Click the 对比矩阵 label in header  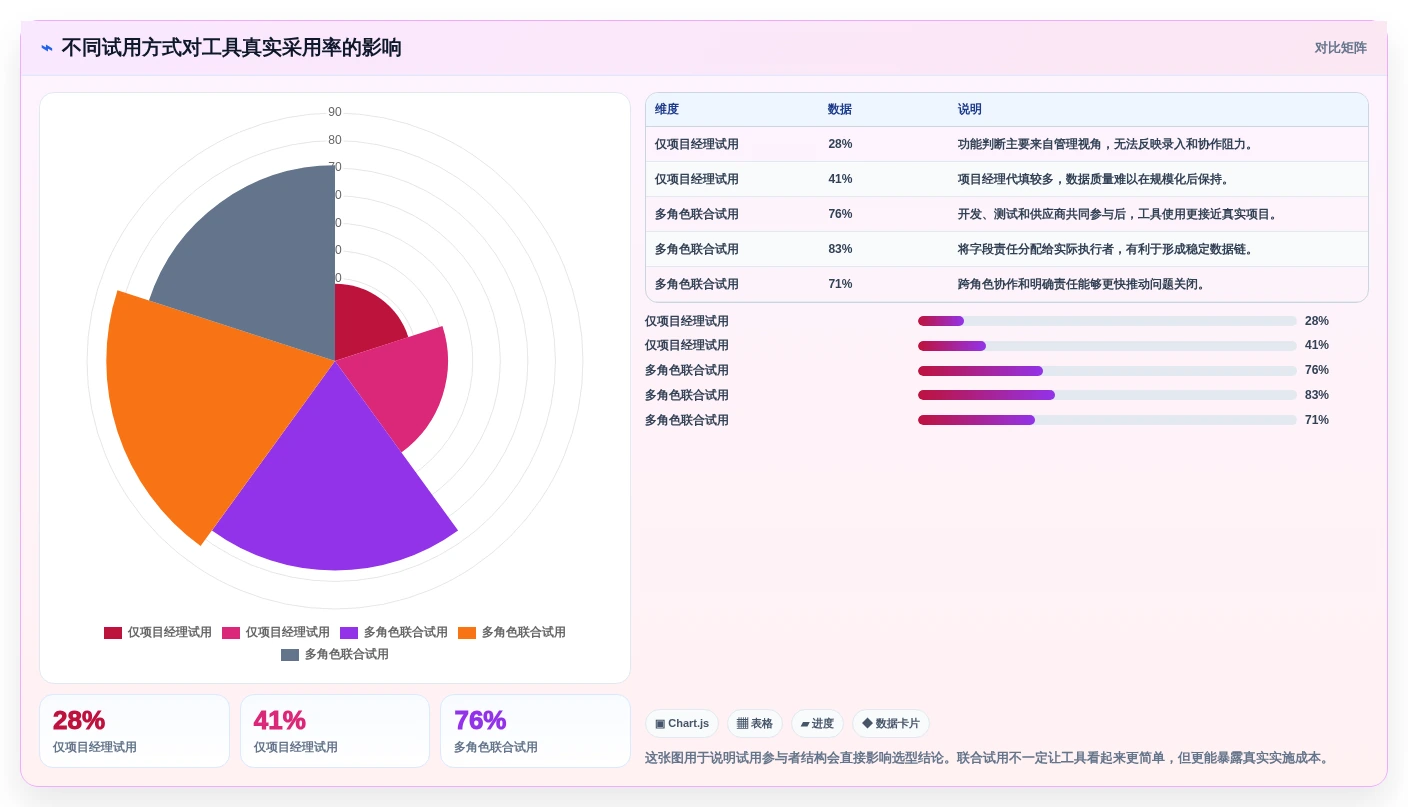pos(1340,48)
